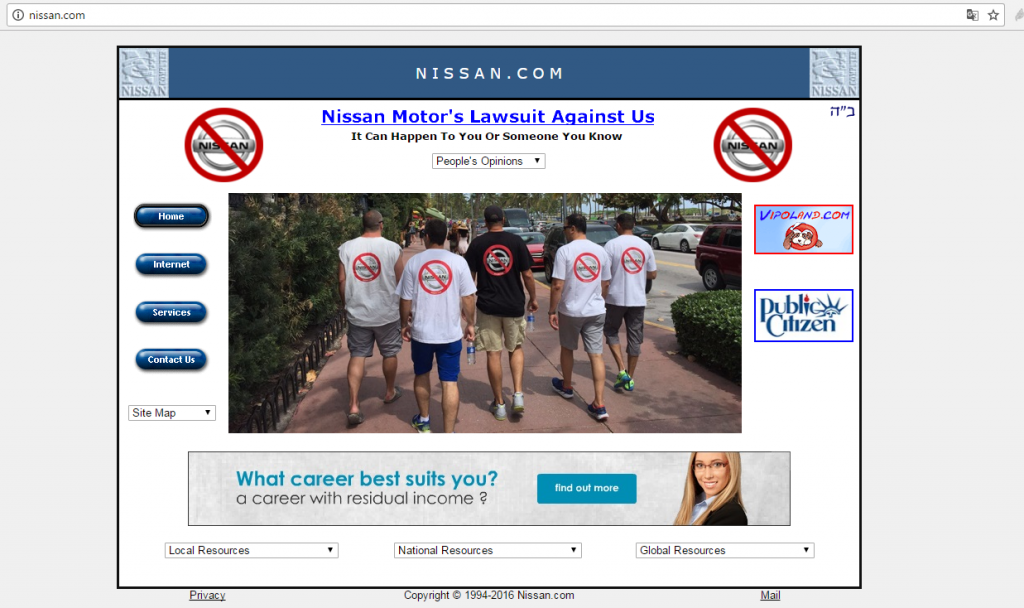Click the Hebrew characters below the header's right logo
Viewport: 1024px width, 608px height.
842,112
